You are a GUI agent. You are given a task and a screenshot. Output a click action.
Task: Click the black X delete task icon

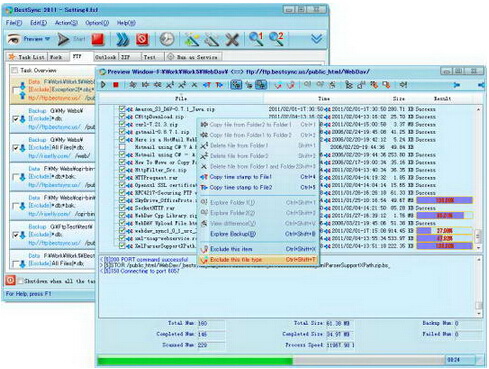click(232, 40)
